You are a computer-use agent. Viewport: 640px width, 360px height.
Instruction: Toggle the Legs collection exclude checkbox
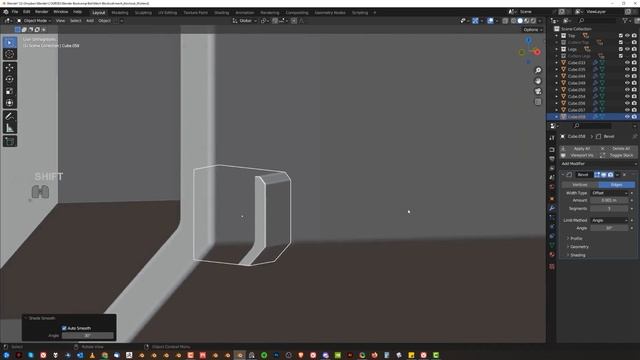coord(621,49)
